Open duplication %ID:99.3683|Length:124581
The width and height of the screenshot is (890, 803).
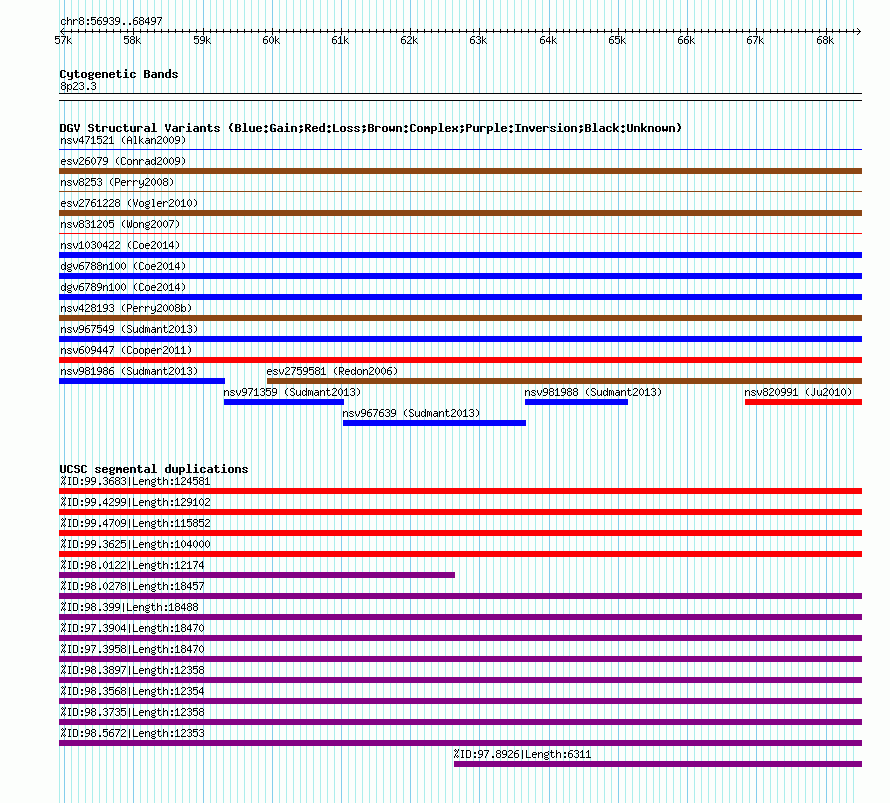coord(135,481)
